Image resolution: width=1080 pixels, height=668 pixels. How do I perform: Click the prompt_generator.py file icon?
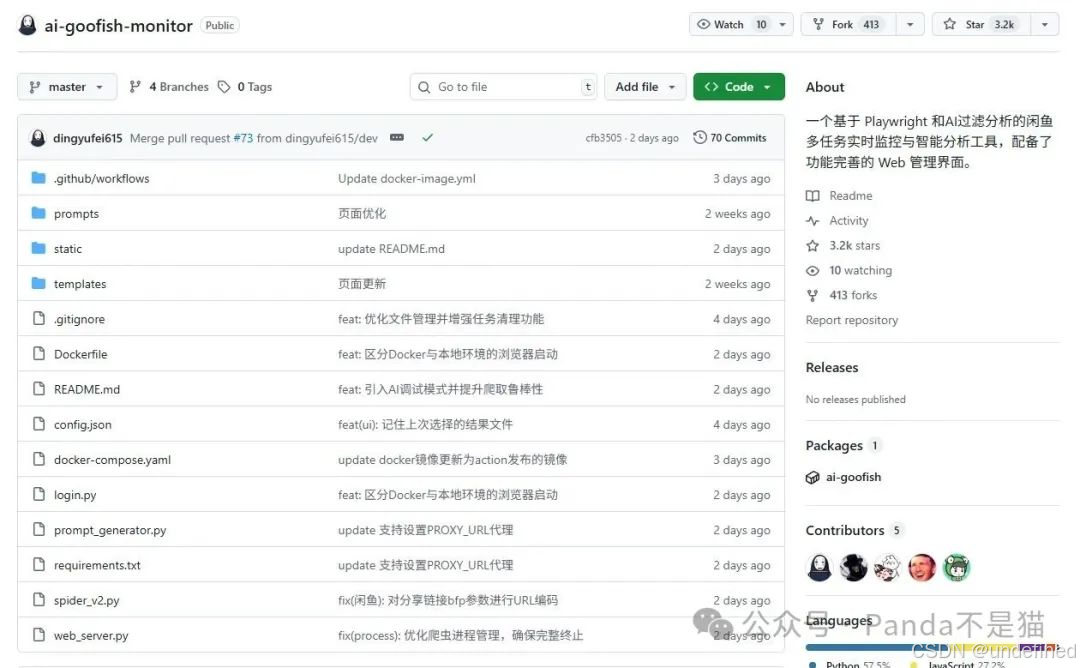[39, 530]
